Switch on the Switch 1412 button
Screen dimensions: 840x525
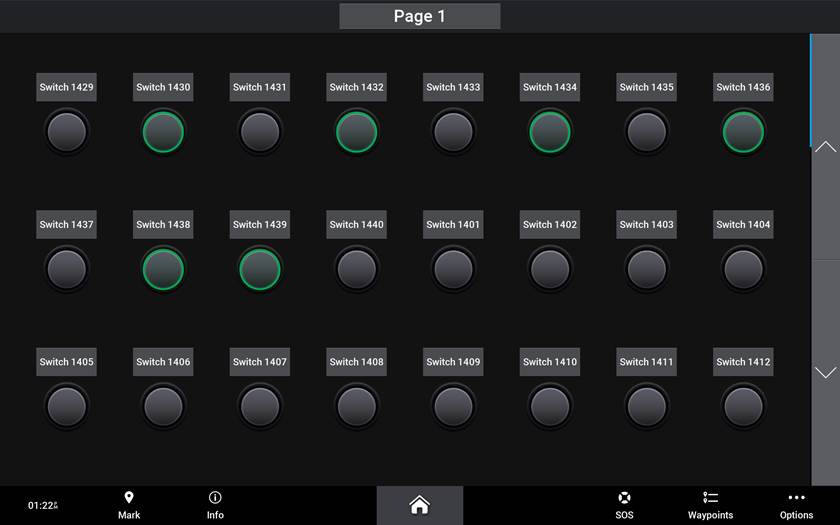click(x=743, y=406)
